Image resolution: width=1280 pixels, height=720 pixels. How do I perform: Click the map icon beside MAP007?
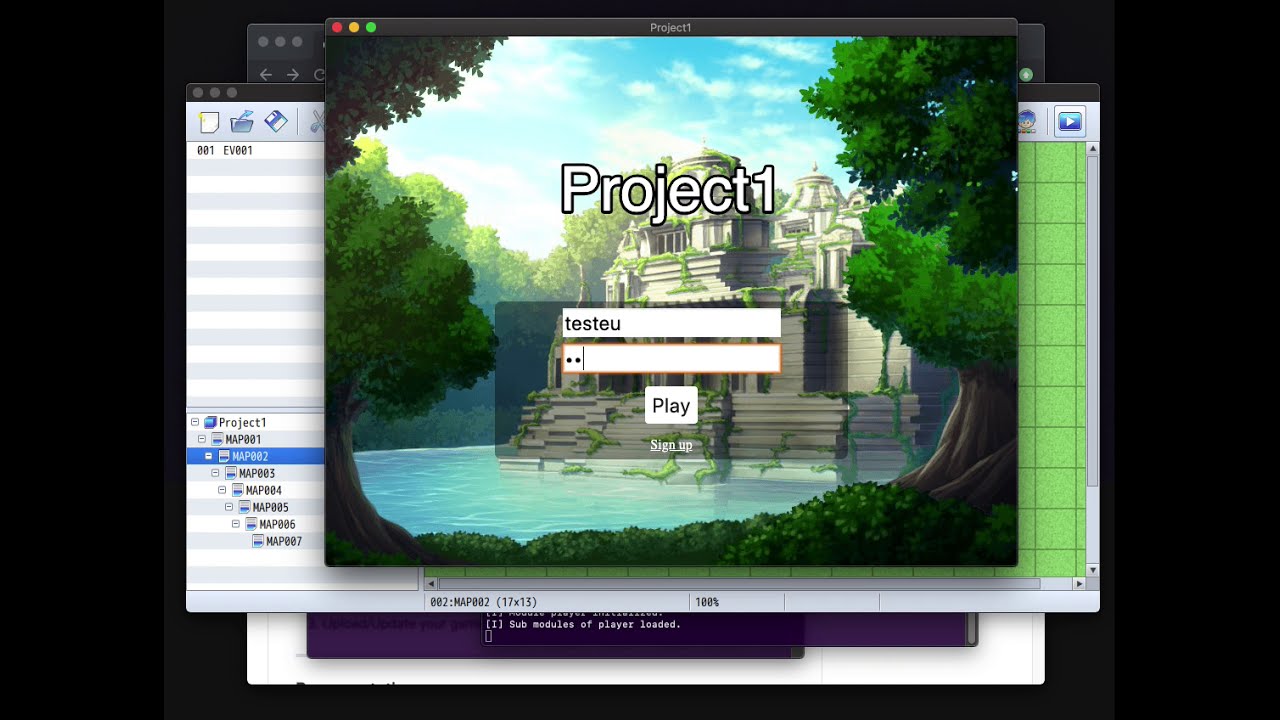point(258,541)
